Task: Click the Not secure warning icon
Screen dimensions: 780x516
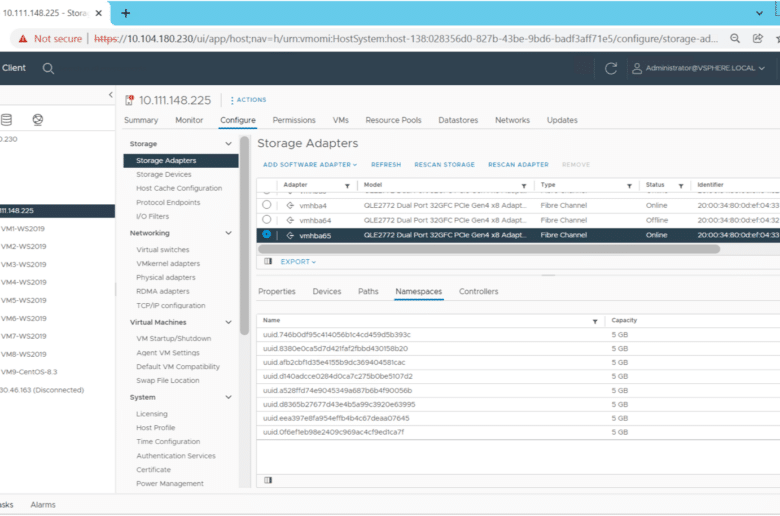Action: tap(23, 39)
